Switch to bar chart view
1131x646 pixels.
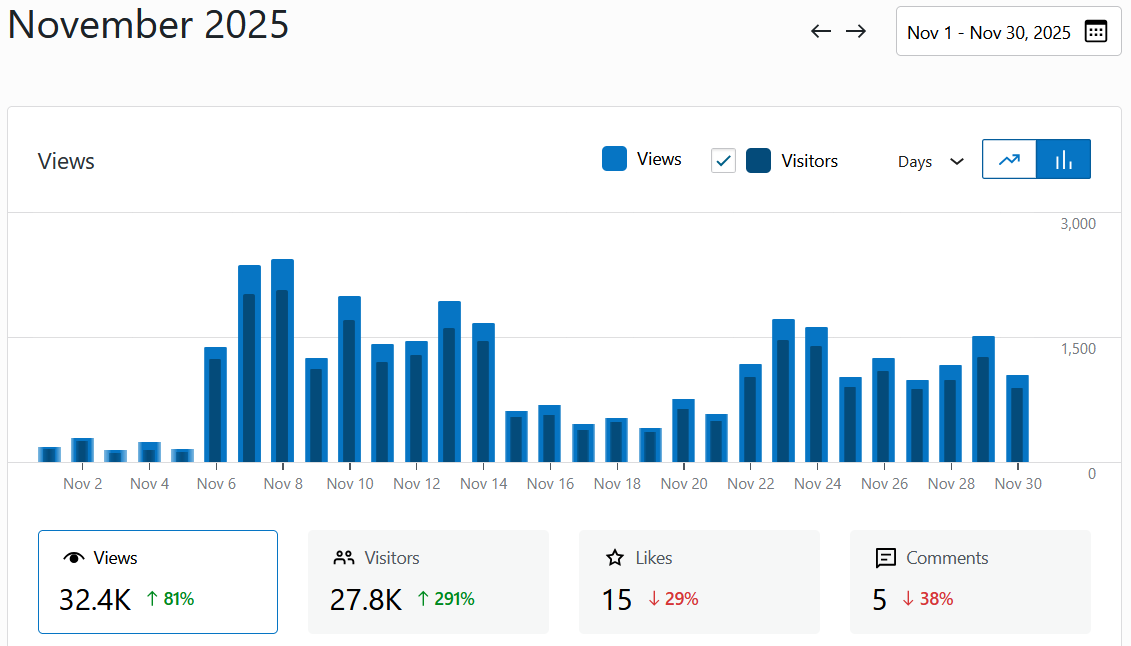(x=1064, y=159)
